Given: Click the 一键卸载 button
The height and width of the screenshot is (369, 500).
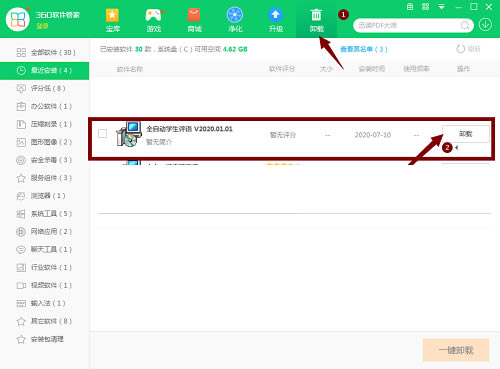Looking at the screenshot, I should [x=456, y=350].
